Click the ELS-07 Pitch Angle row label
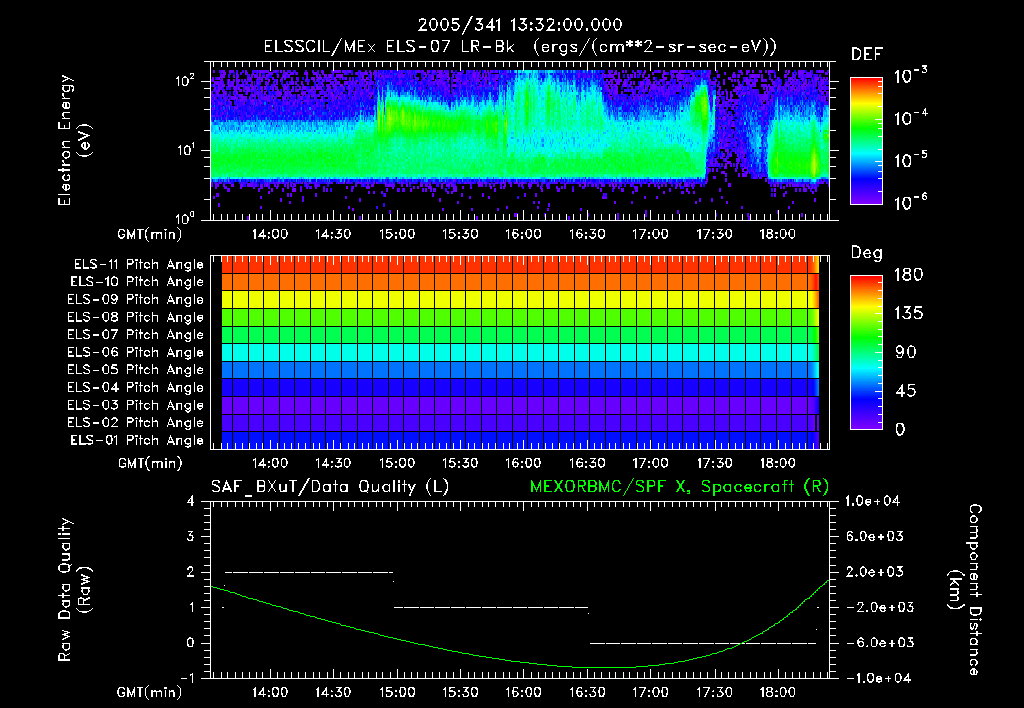This screenshot has width=1024, height=708. coord(135,334)
